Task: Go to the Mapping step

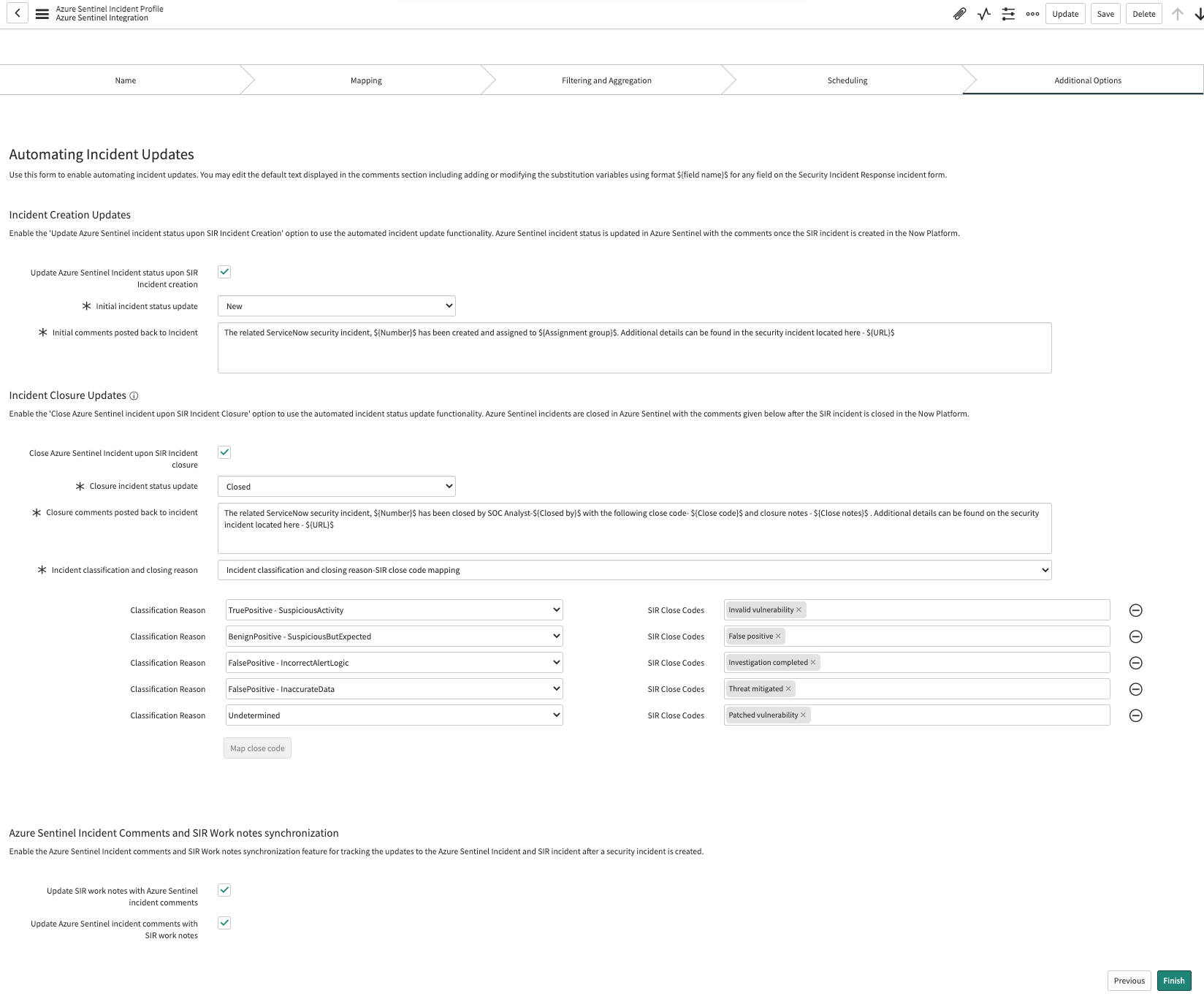Action: point(366,80)
